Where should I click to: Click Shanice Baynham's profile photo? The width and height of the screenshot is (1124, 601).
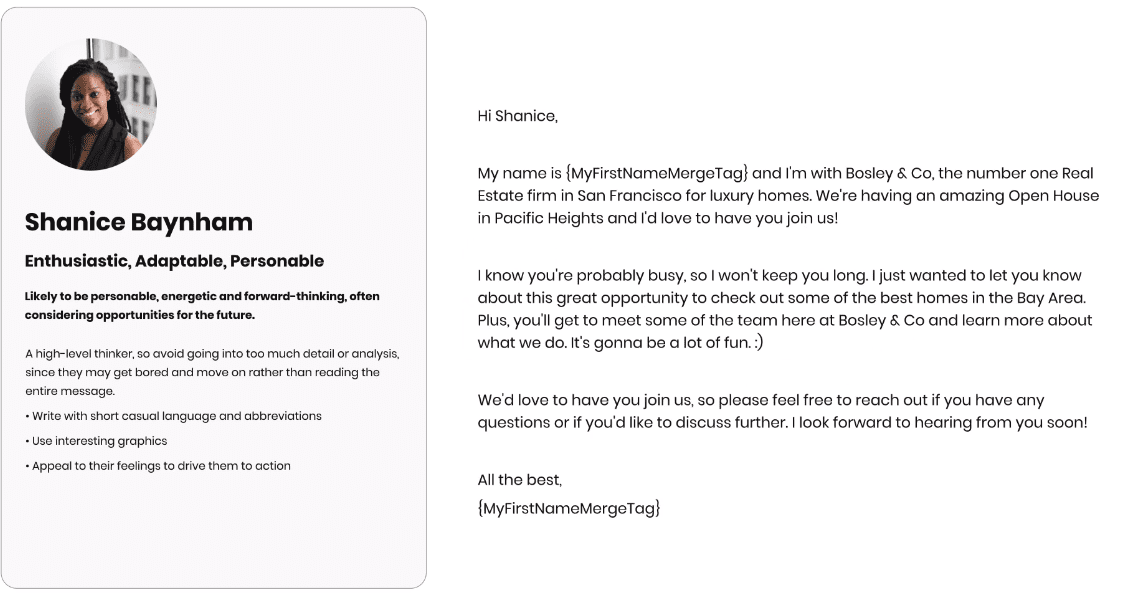[91, 104]
